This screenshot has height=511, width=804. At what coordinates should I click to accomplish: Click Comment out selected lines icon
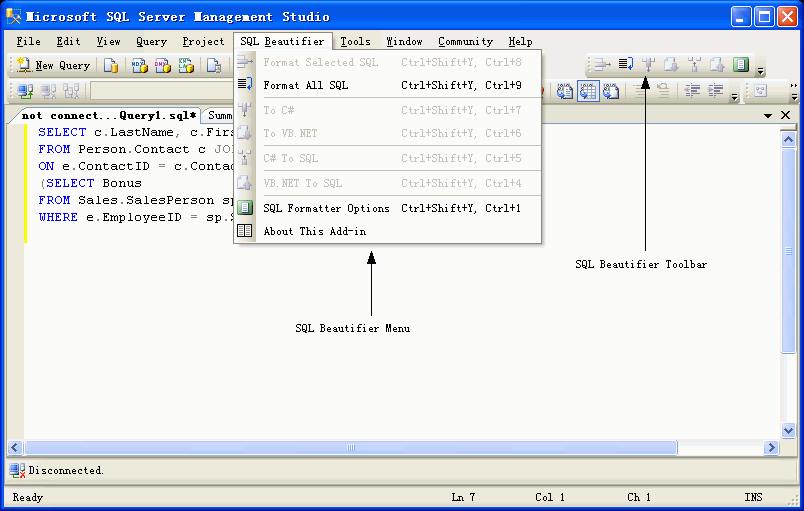(640, 91)
